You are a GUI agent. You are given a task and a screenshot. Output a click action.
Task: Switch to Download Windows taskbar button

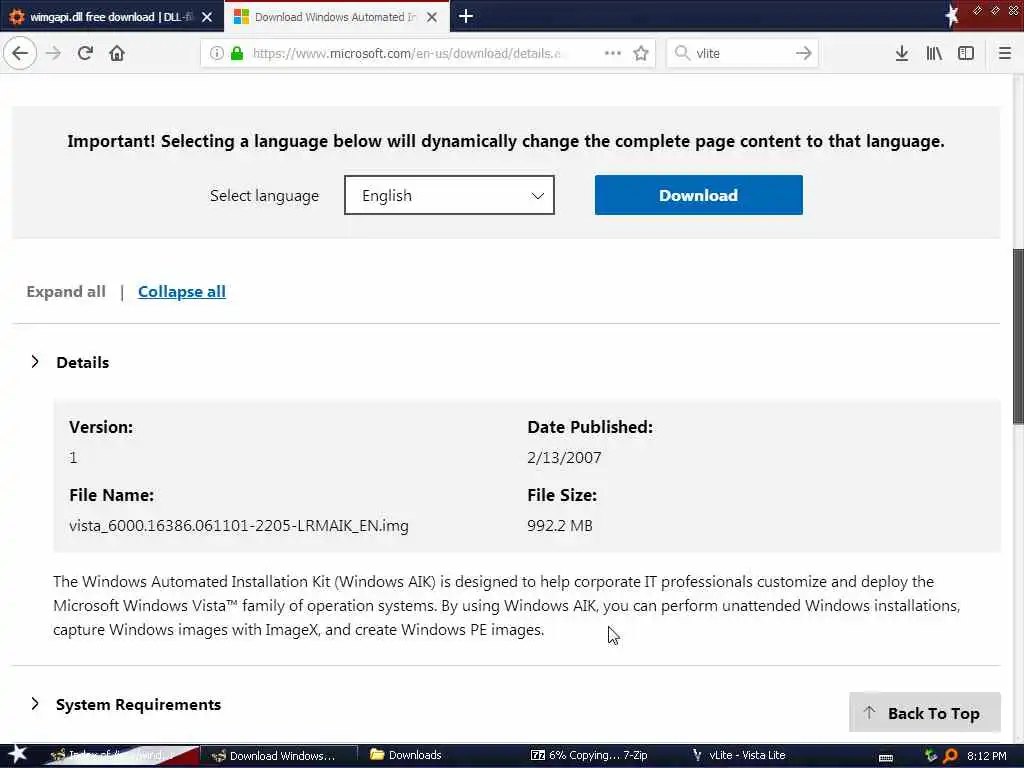tap(278, 756)
